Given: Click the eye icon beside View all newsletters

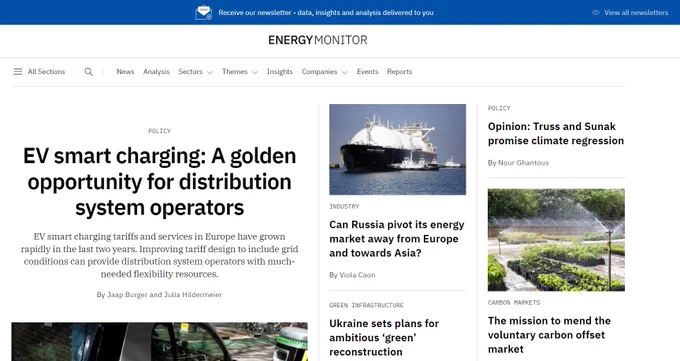Looking at the screenshot, I should (x=596, y=13).
